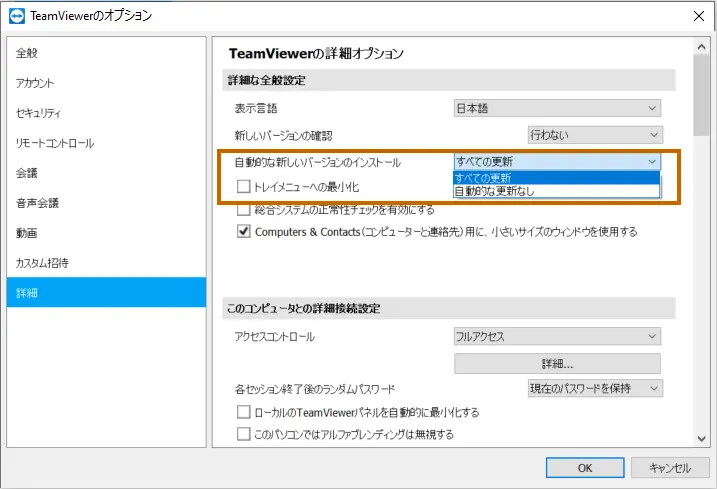The height and width of the screenshot is (489, 717).
Task: Open カスタム招待 settings
Action: 106,263
